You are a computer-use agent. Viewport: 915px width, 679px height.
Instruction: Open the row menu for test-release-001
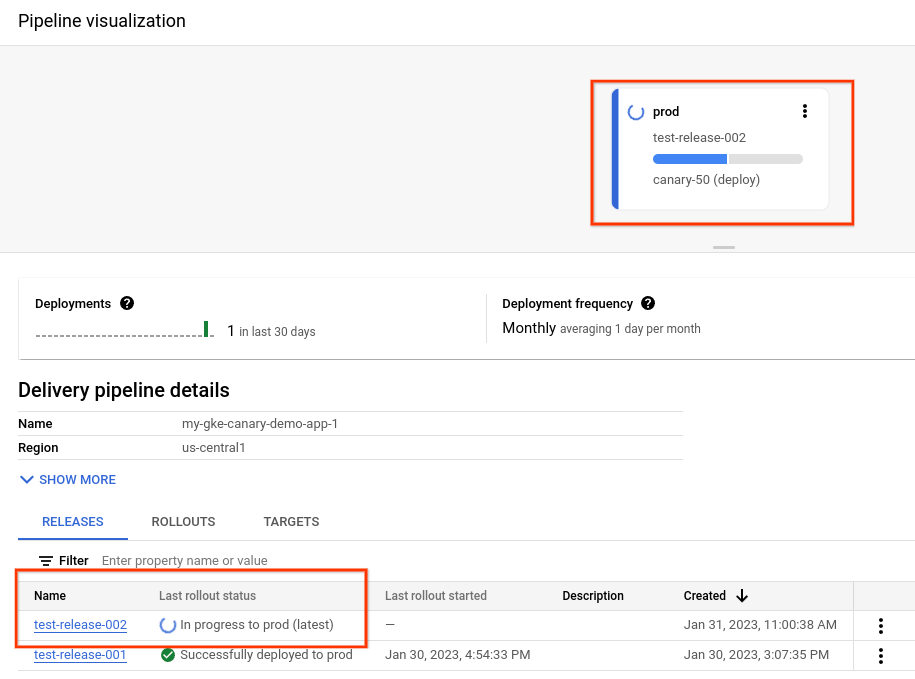click(x=881, y=655)
